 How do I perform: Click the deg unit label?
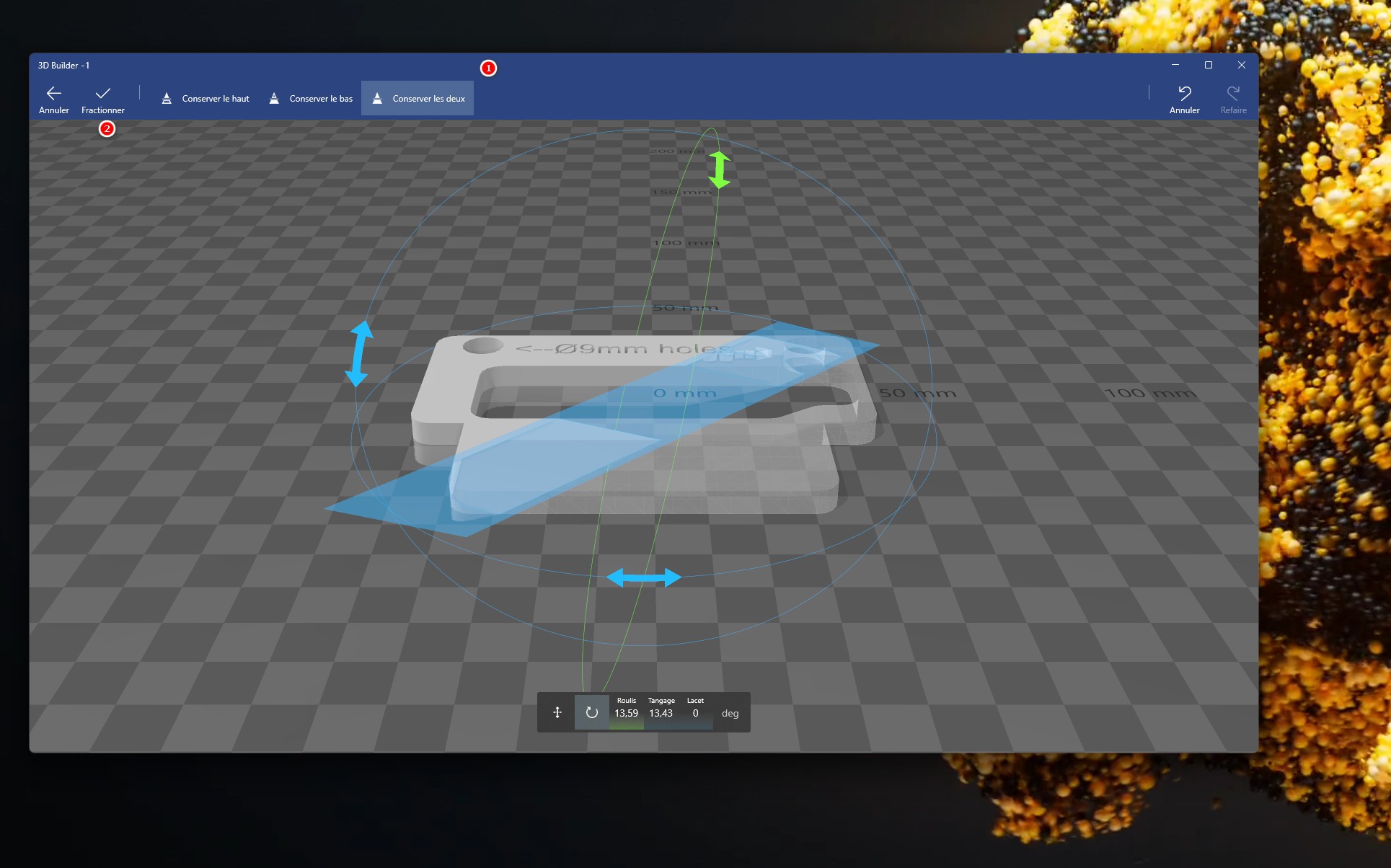tap(730, 713)
